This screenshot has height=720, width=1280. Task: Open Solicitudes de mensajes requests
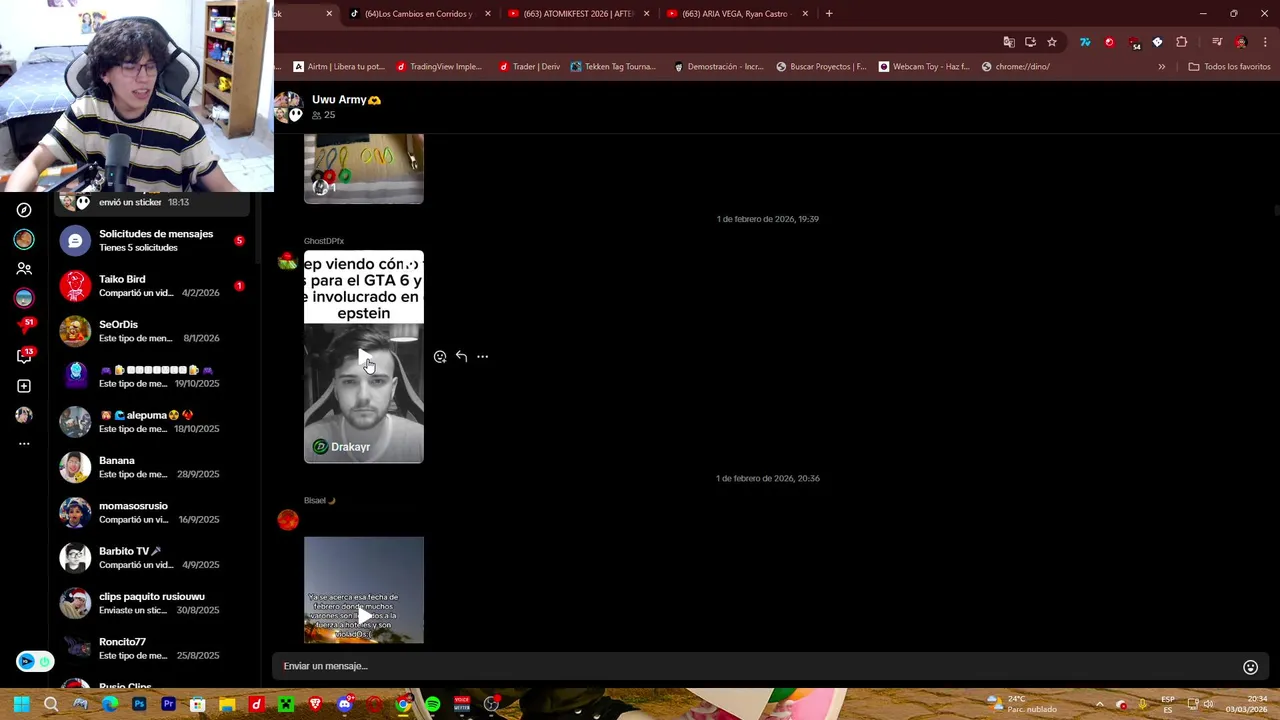click(152, 241)
